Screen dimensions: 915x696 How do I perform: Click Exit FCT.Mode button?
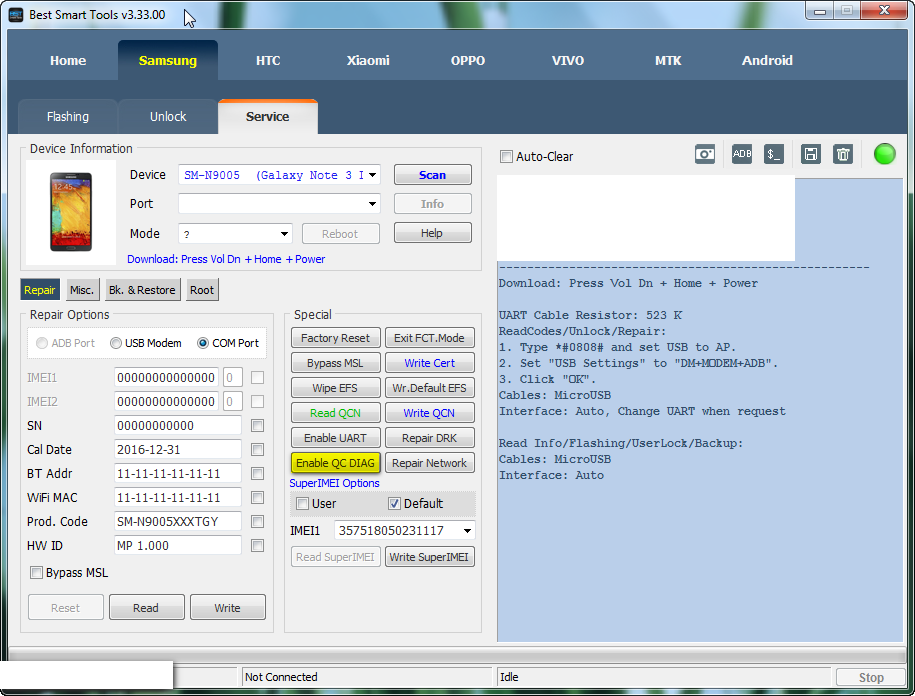pyautogui.click(x=429, y=338)
